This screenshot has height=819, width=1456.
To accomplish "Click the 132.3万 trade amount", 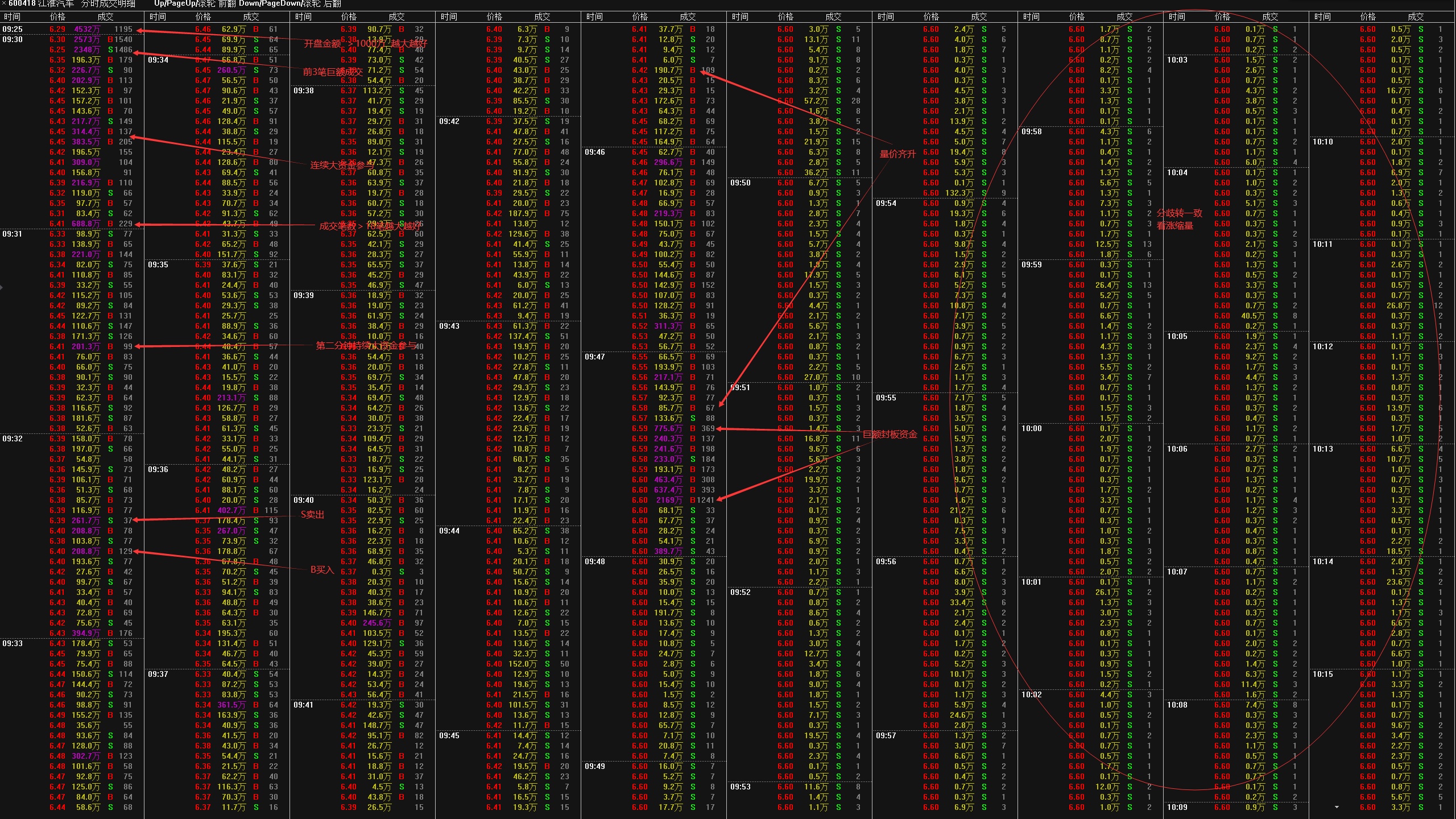I will [959, 193].
